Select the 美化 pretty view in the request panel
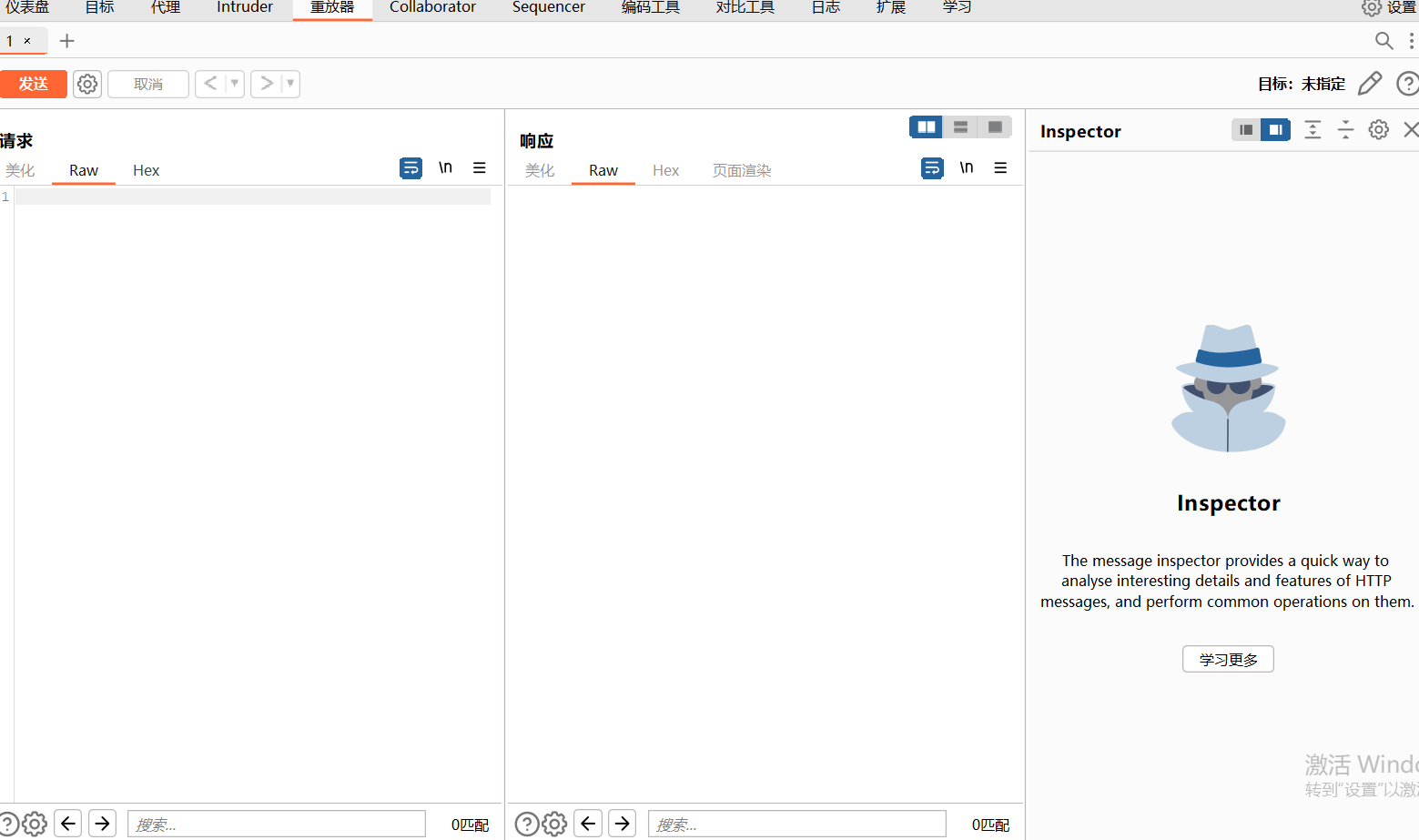 pyautogui.click(x=20, y=170)
